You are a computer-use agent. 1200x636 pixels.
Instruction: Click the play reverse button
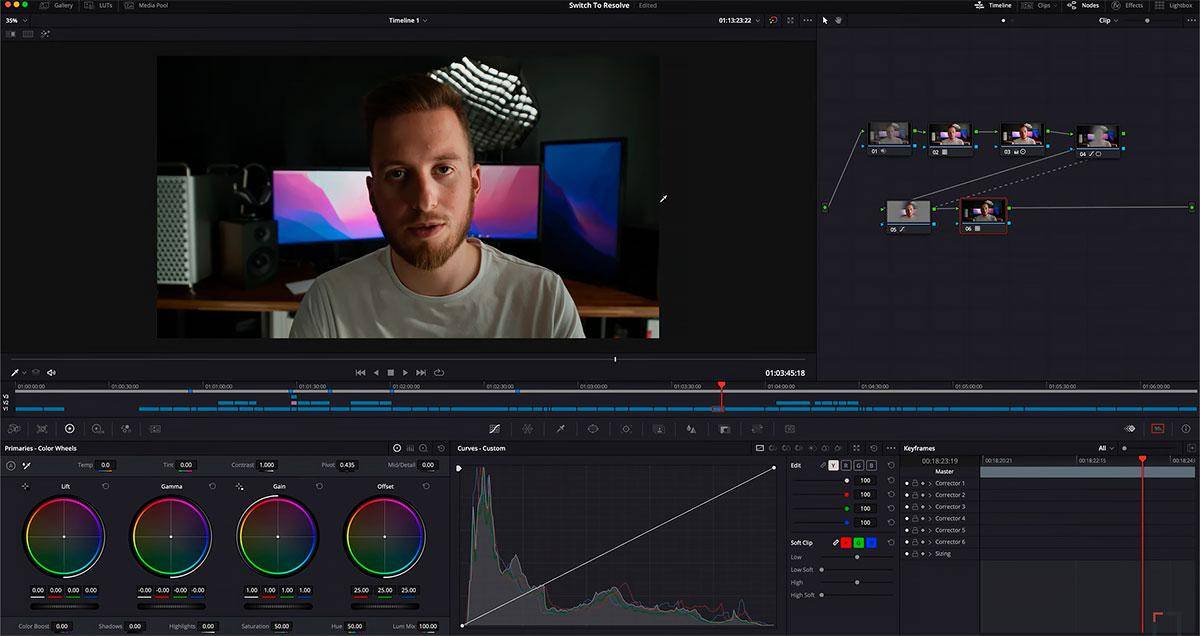tap(376, 372)
